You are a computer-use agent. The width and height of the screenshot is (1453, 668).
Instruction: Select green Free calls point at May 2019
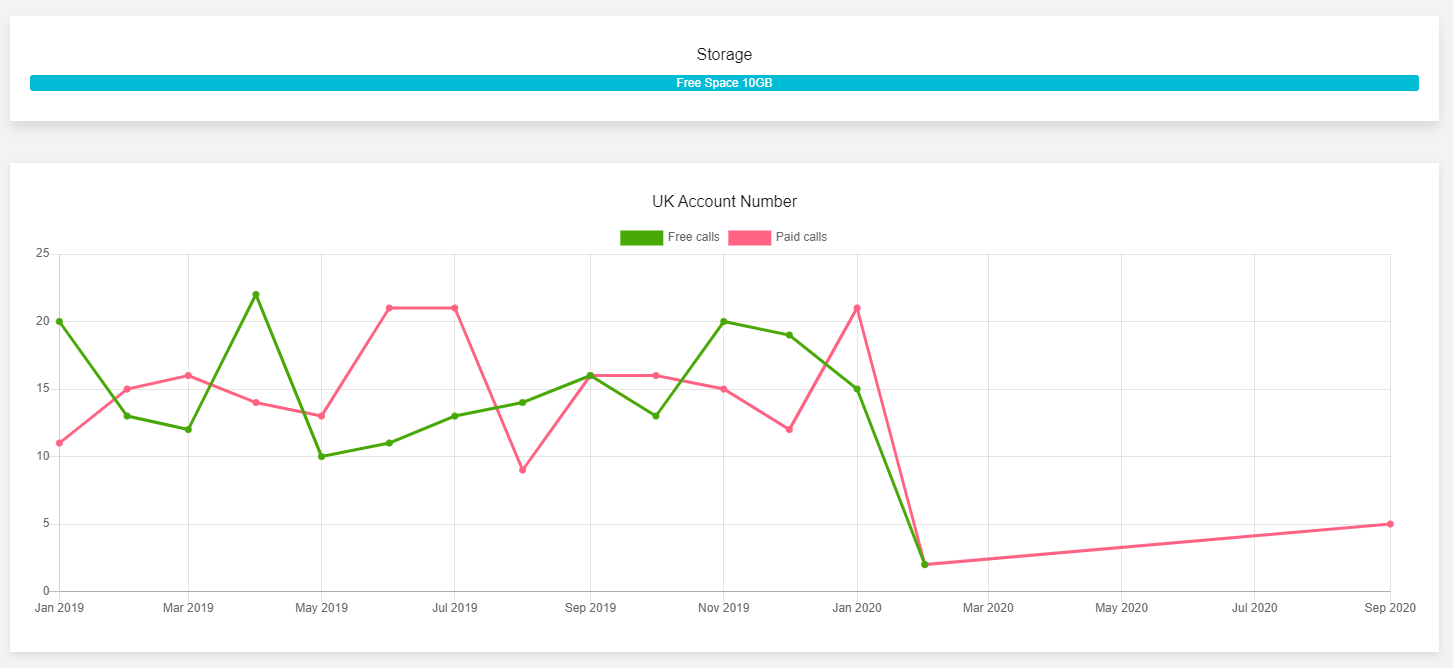(x=321, y=456)
